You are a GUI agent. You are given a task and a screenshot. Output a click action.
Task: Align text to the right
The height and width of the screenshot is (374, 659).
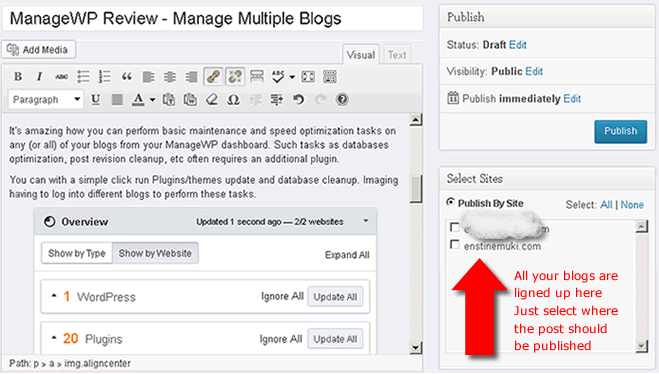[191, 76]
